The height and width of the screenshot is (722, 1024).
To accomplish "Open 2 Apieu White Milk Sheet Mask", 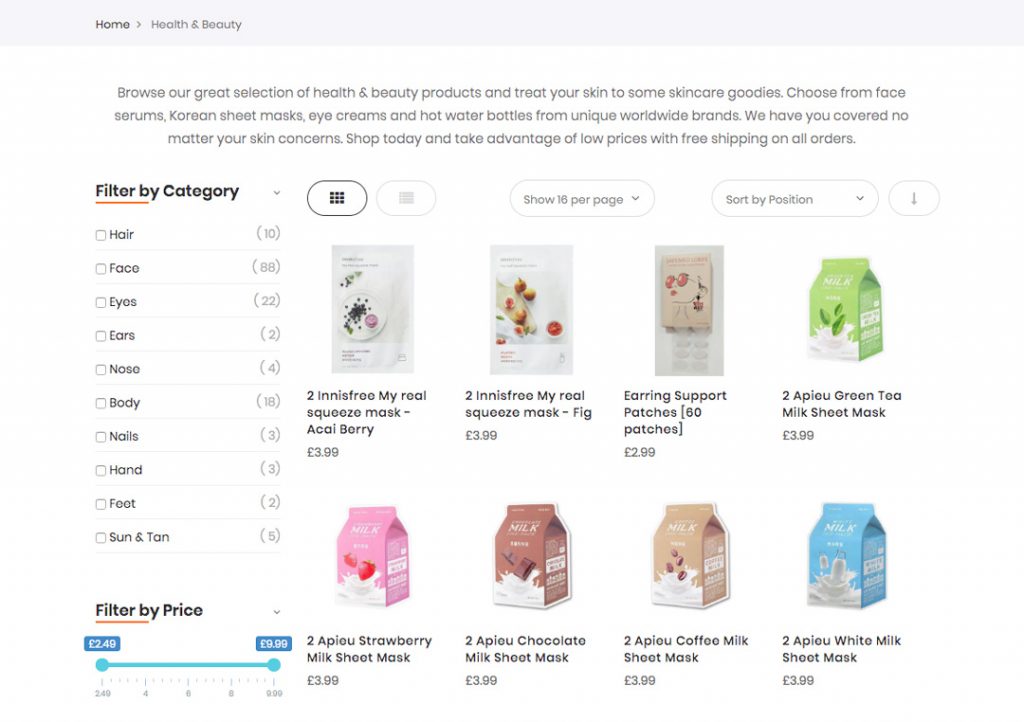I will (x=841, y=649).
